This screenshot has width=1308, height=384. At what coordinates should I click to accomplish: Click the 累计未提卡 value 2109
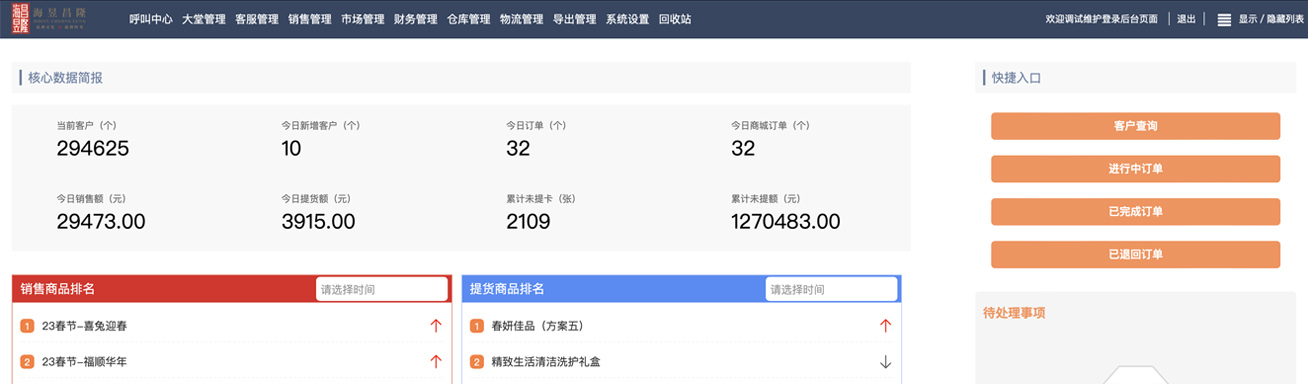(528, 221)
